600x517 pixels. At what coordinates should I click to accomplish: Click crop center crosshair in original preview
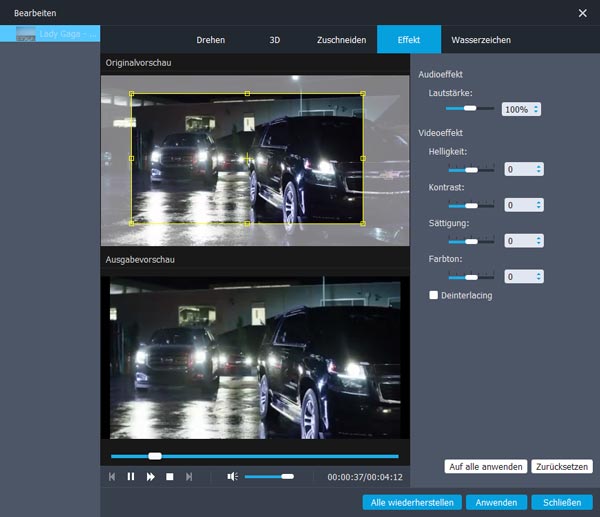[247, 158]
